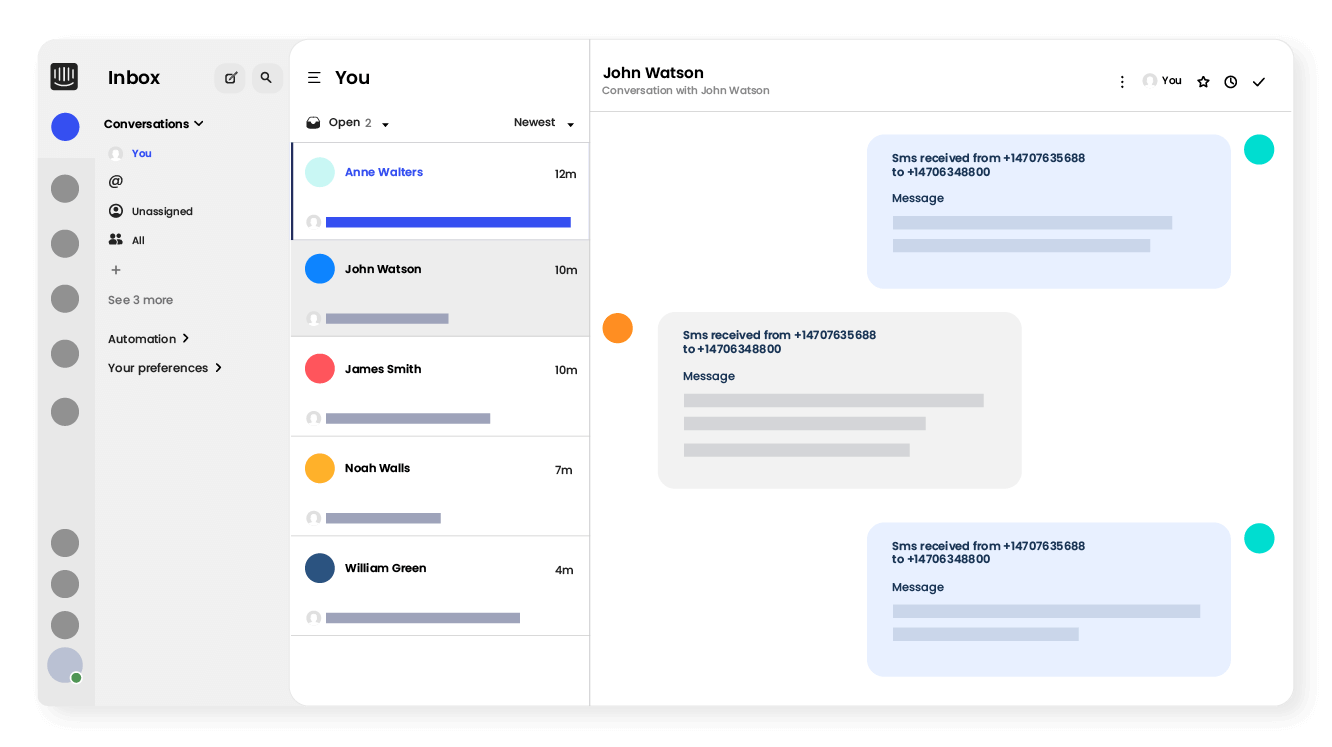
Task: Select the Unassigned inbox
Action: tap(161, 211)
